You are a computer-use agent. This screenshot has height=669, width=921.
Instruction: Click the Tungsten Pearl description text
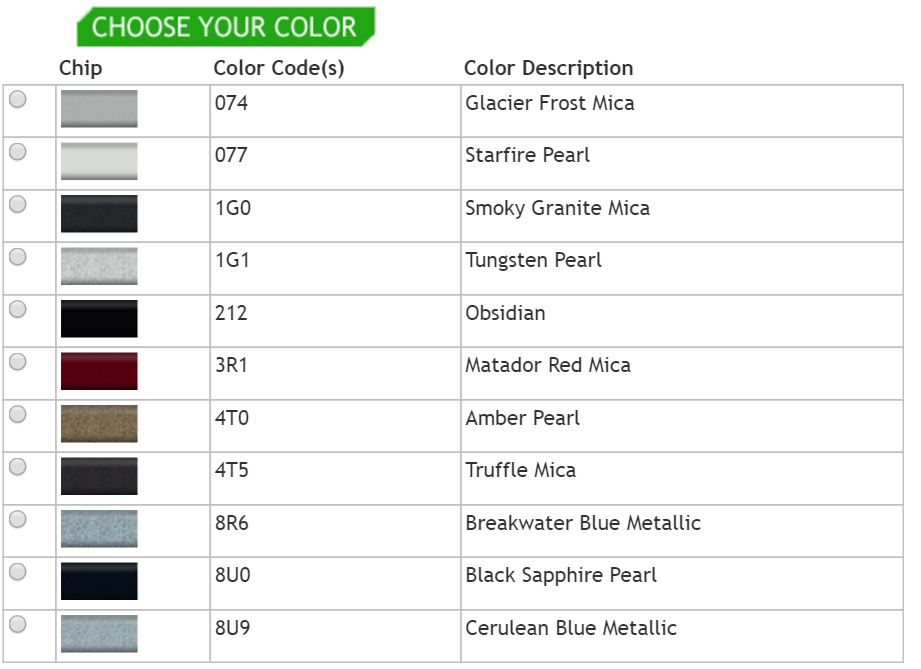533,261
